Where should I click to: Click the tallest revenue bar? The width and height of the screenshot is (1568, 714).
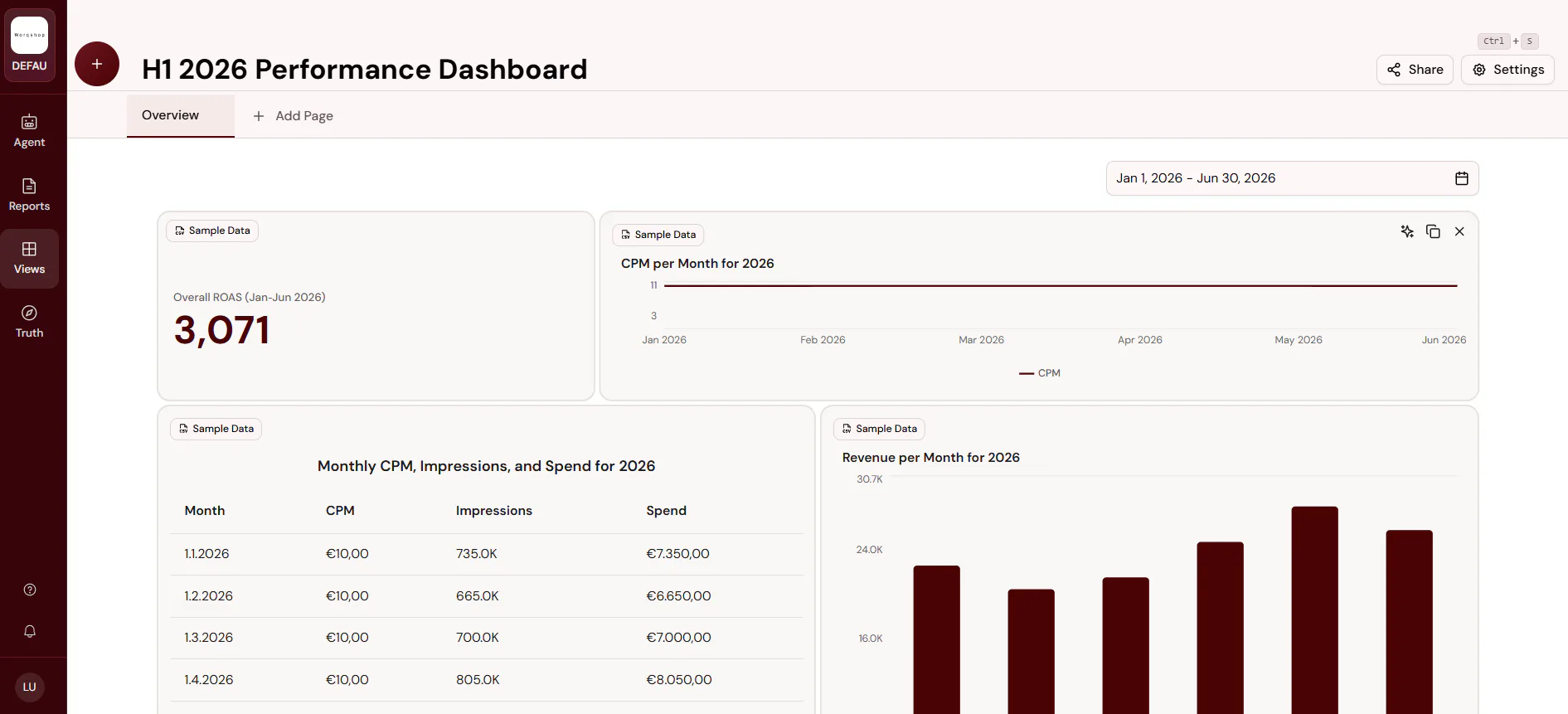coord(1315,610)
